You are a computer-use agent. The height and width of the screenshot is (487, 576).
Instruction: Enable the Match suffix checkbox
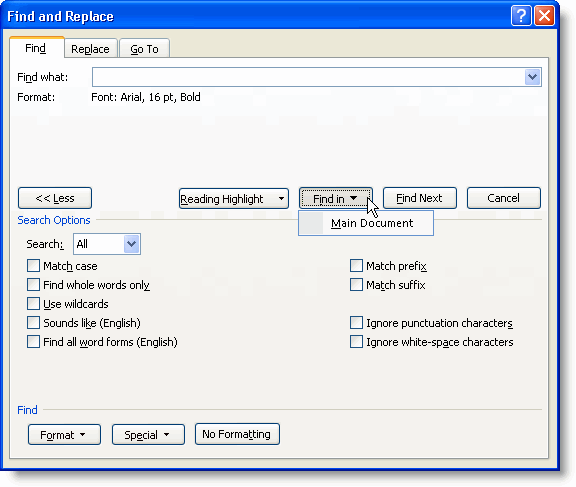point(356,285)
